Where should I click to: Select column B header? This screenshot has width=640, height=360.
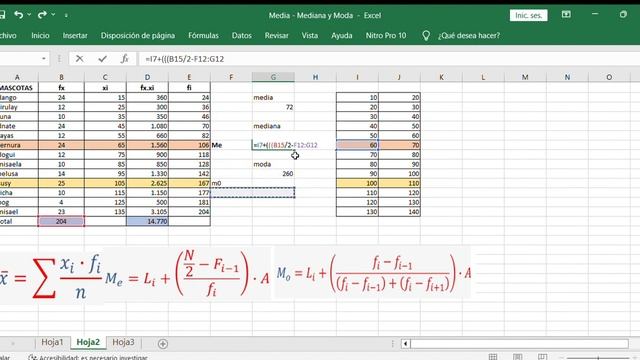61,77
